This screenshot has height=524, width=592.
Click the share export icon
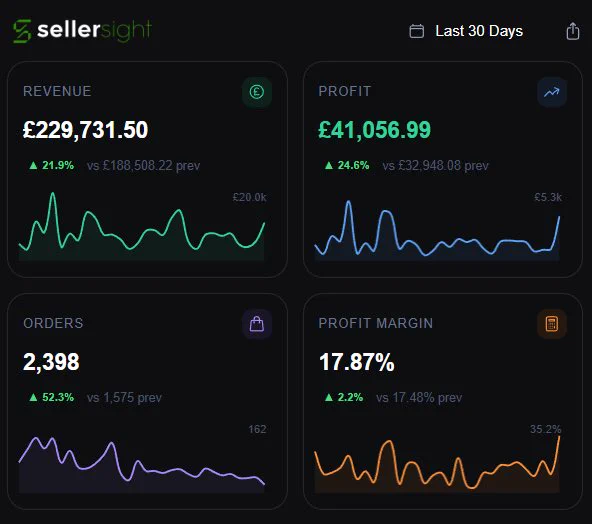tap(573, 31)
